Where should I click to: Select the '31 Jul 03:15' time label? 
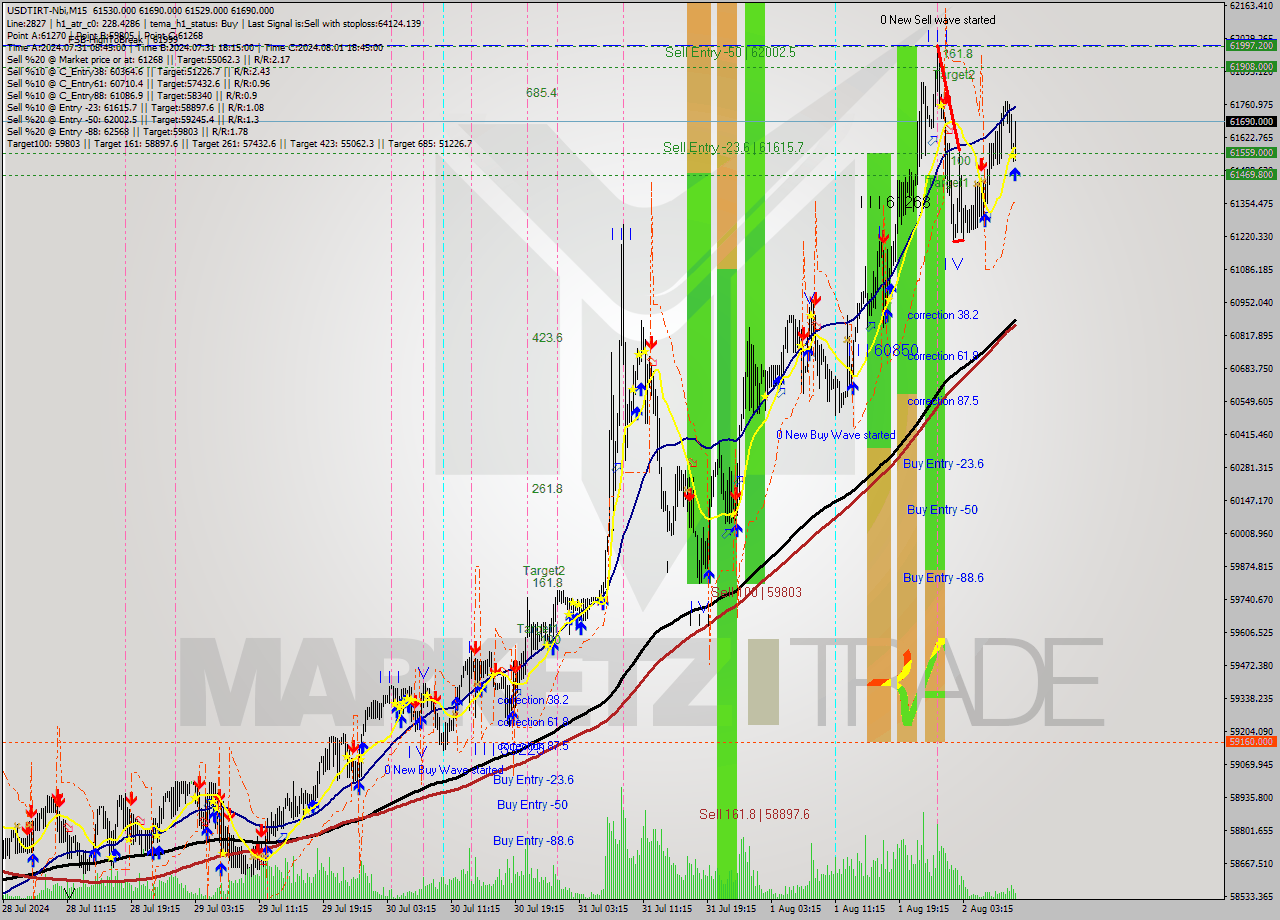[x=604, y=910]
